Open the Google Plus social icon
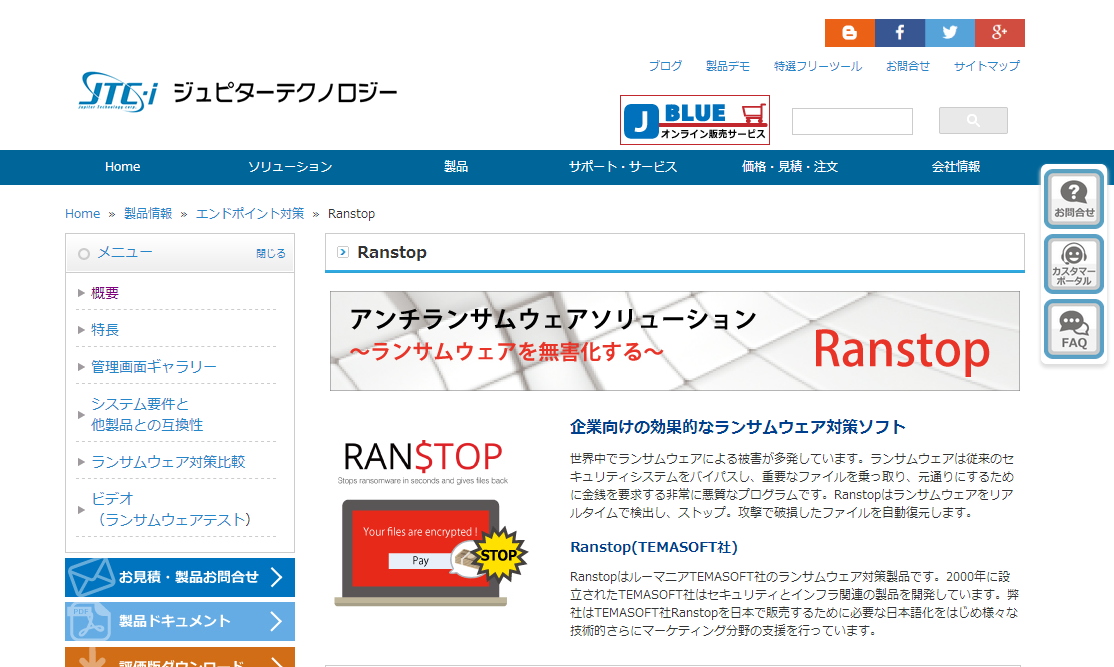 [1000, 33]
